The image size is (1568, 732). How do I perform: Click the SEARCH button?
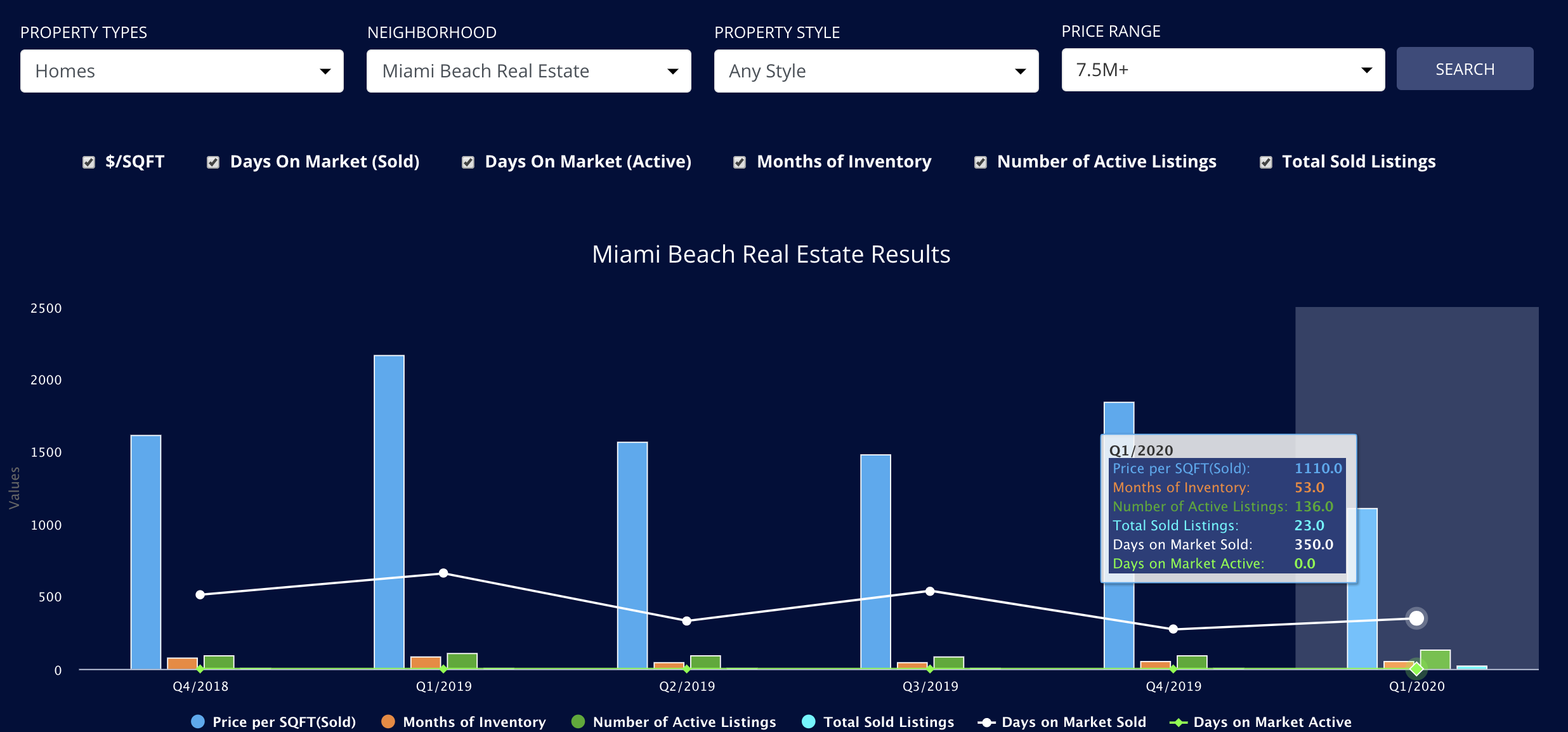click(1465, 69)
